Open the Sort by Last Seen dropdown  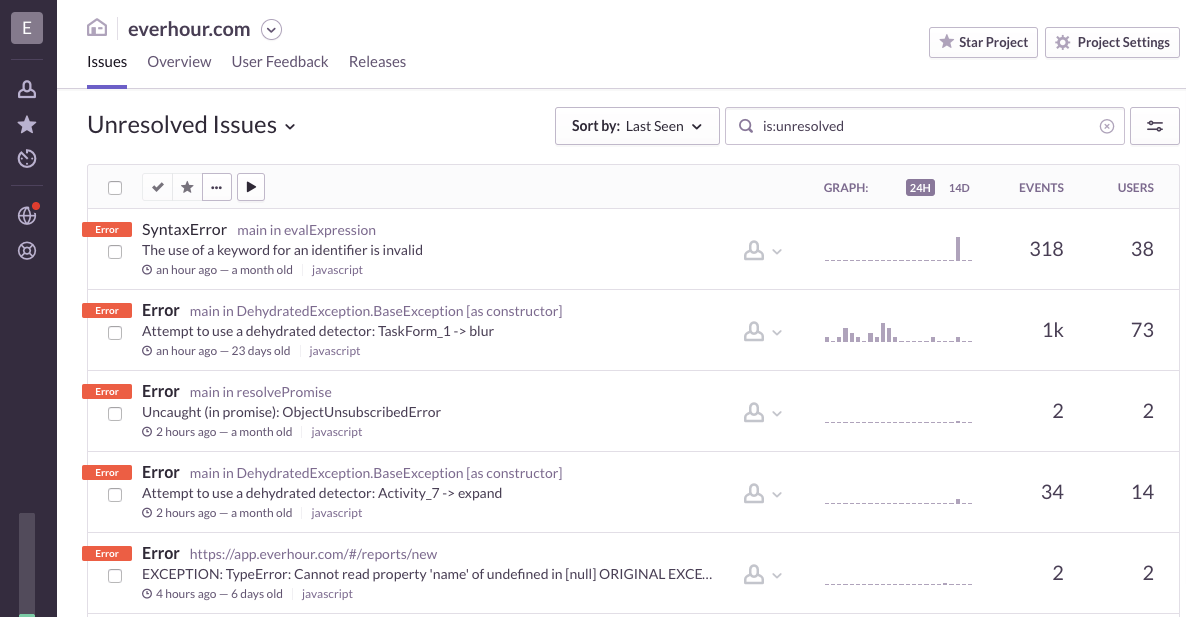coord(637,127)
